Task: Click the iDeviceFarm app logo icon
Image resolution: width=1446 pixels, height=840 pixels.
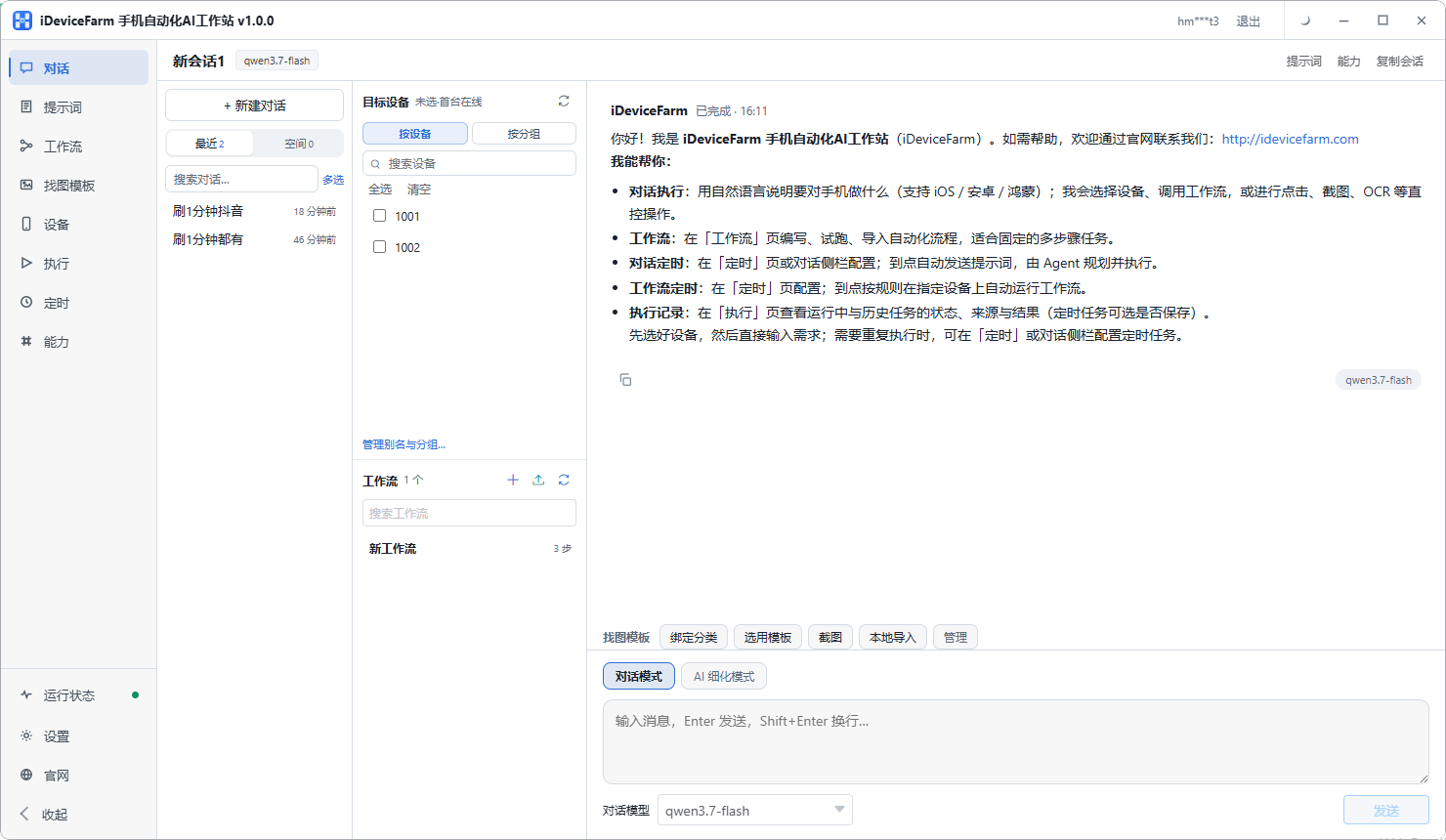Action: [x=22, y=21]
